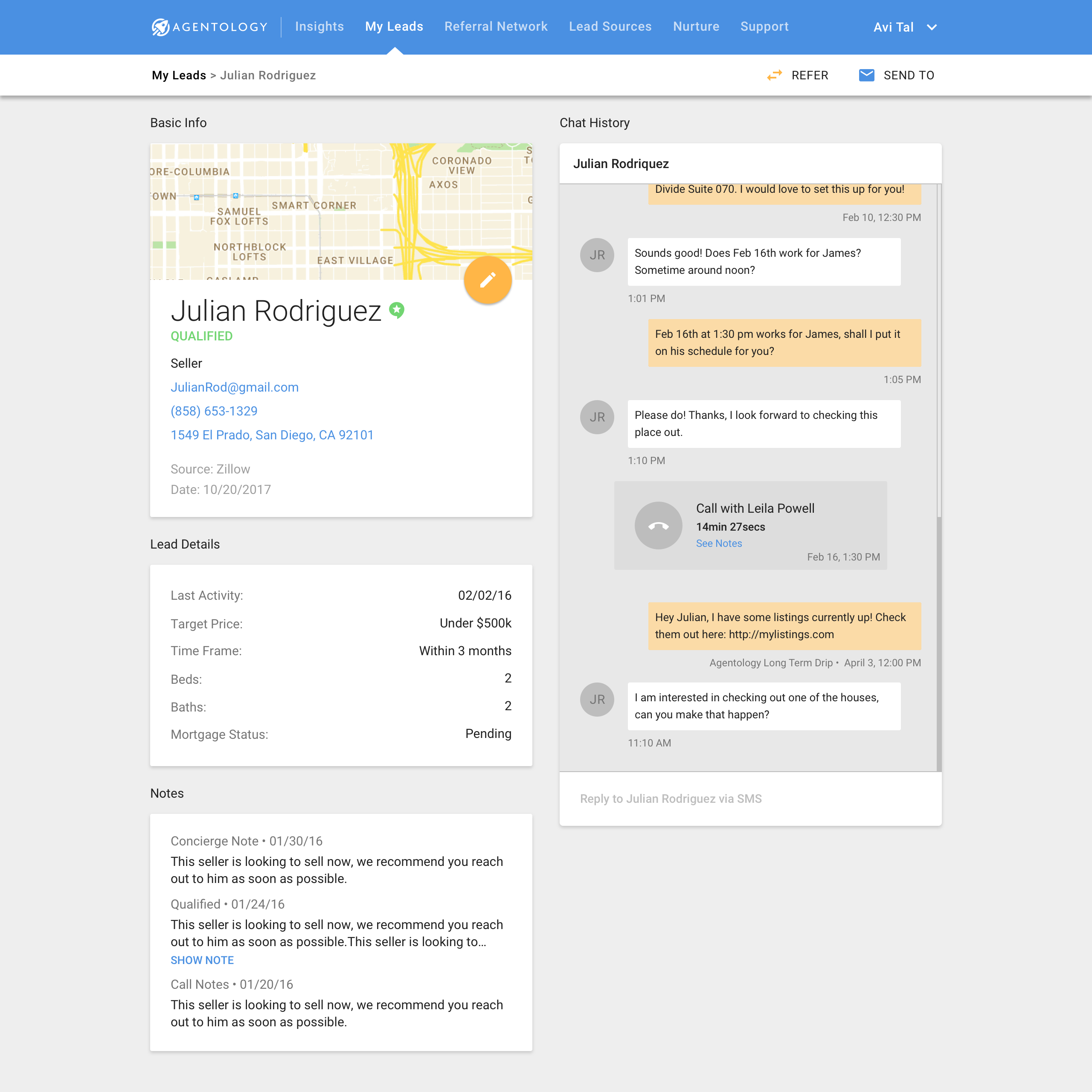The image size is (1092, 1092).
Task: Open See Notes for the call
Action: (x=718, y=543)
